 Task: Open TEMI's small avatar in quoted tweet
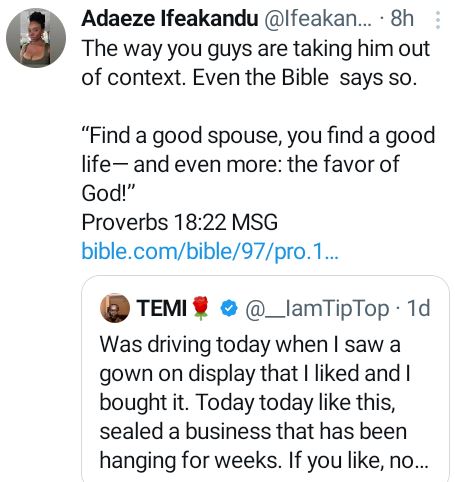coord(115,308)
